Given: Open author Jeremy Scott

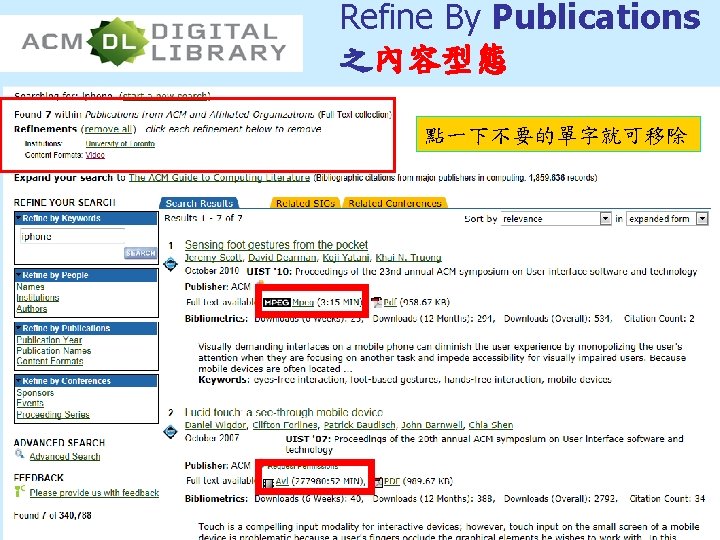Looking at the screenshot, I should pos(214,258).
